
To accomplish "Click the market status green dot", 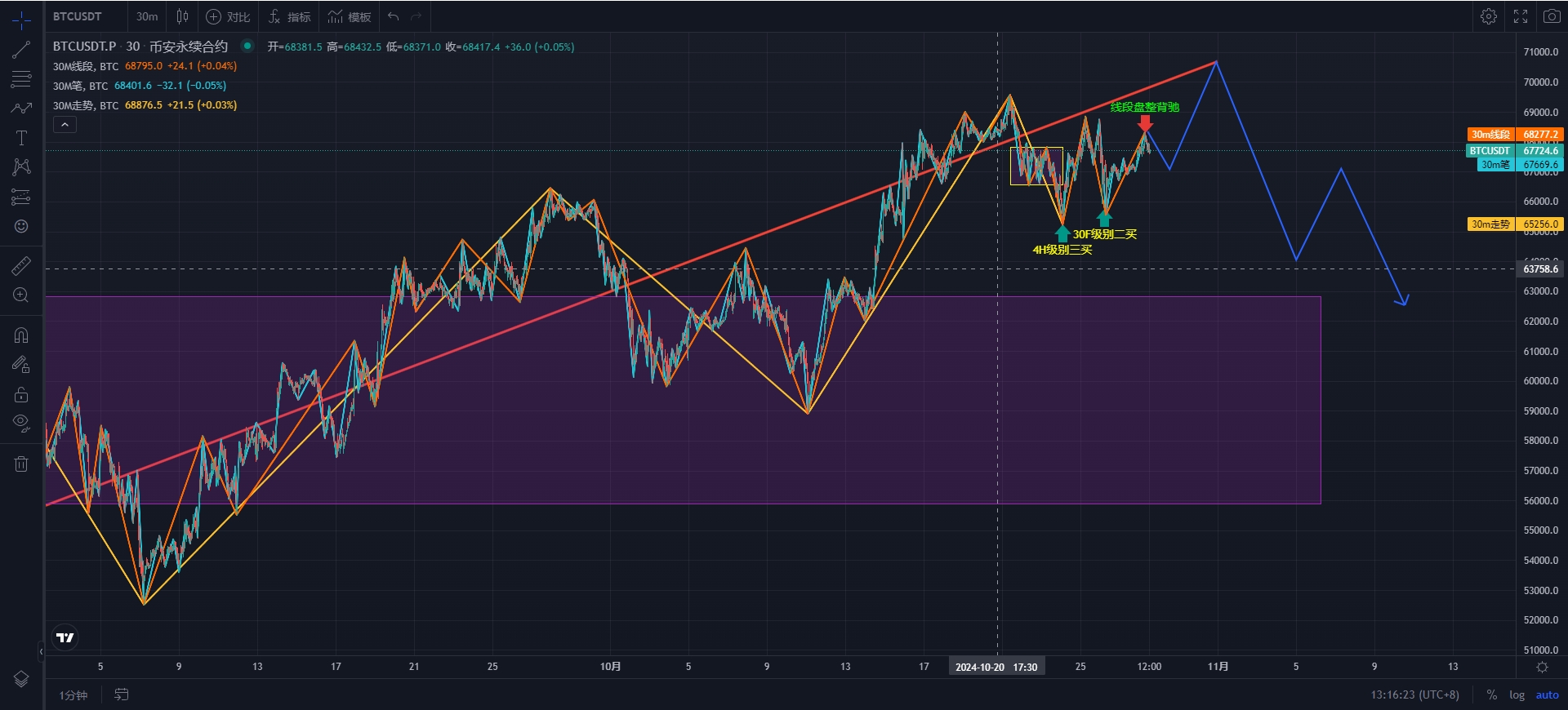I will [x=247, y=46].
